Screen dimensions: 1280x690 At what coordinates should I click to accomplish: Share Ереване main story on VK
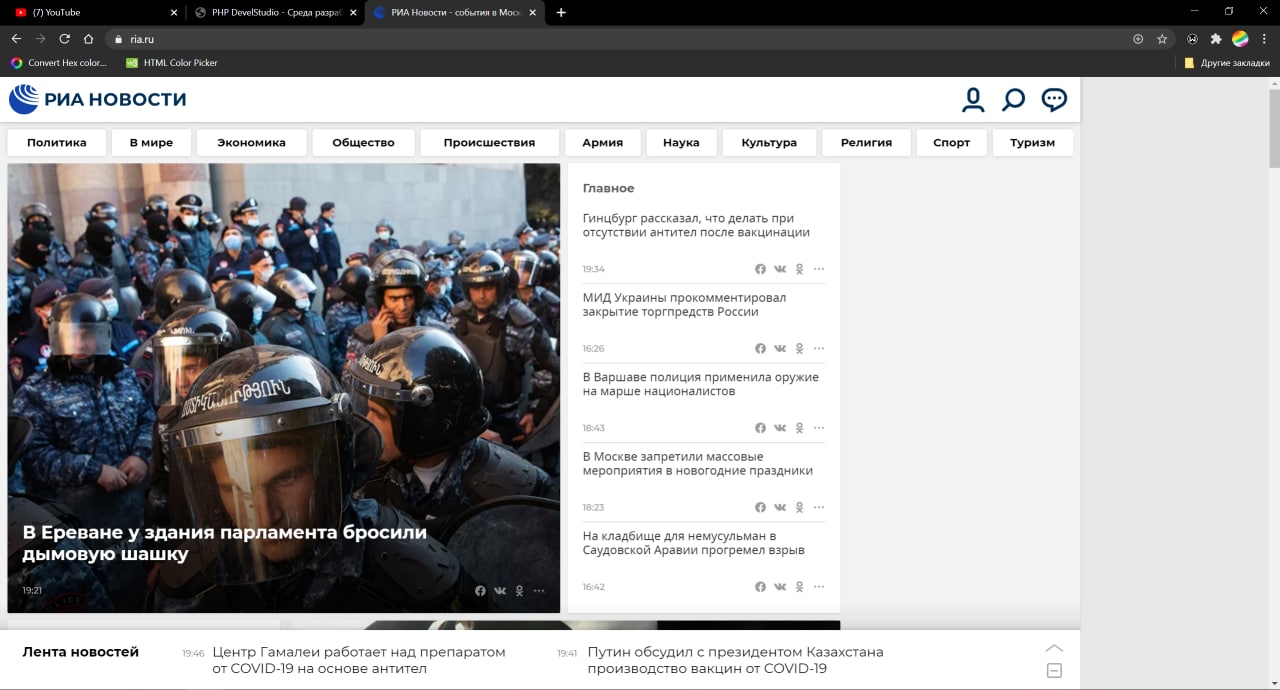500,591
